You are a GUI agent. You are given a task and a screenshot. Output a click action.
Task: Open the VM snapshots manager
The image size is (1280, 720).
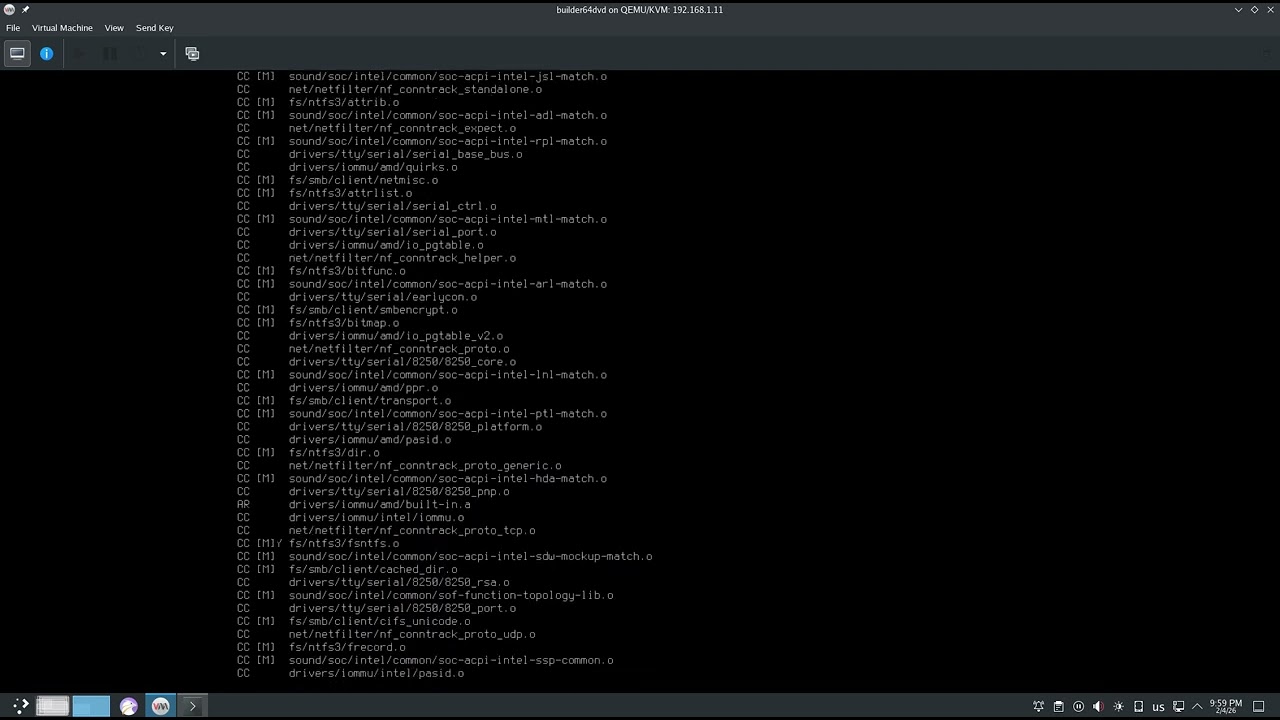coord(192,54)
